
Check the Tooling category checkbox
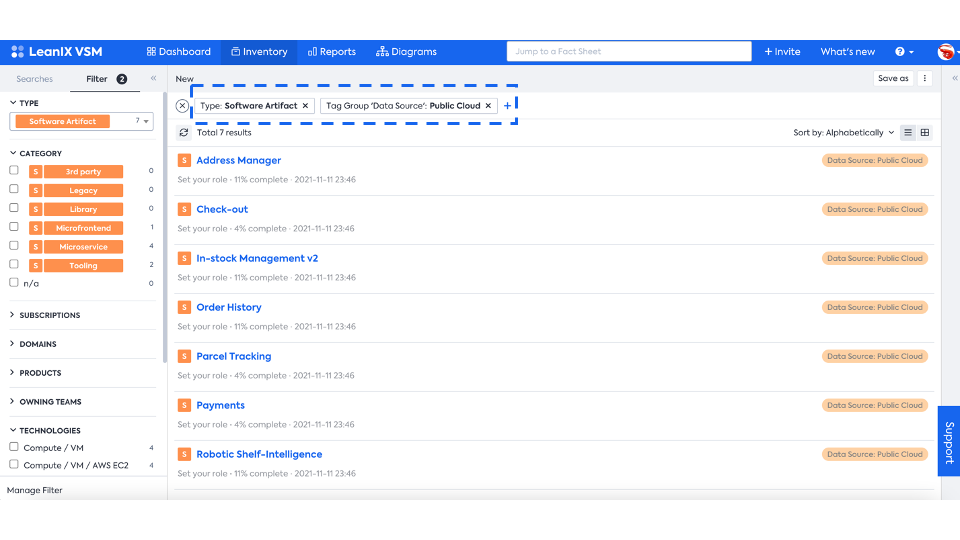pos(14,264)
